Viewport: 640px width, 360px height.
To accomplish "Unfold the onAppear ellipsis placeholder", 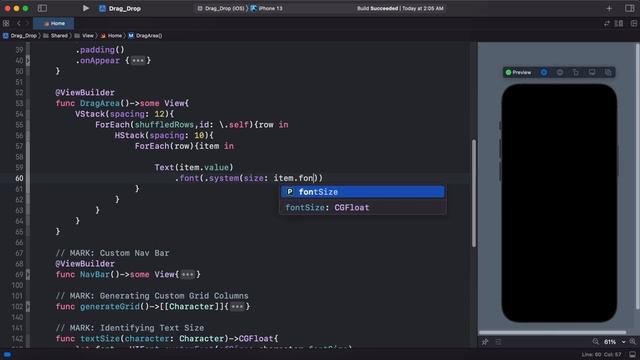I will [138, 60].
